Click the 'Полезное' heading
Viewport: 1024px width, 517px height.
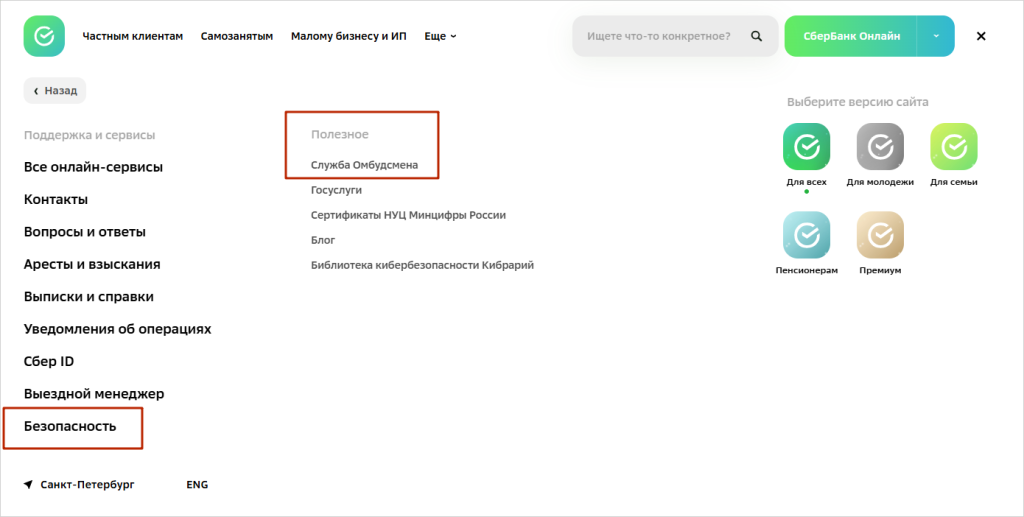pos(340,134)
